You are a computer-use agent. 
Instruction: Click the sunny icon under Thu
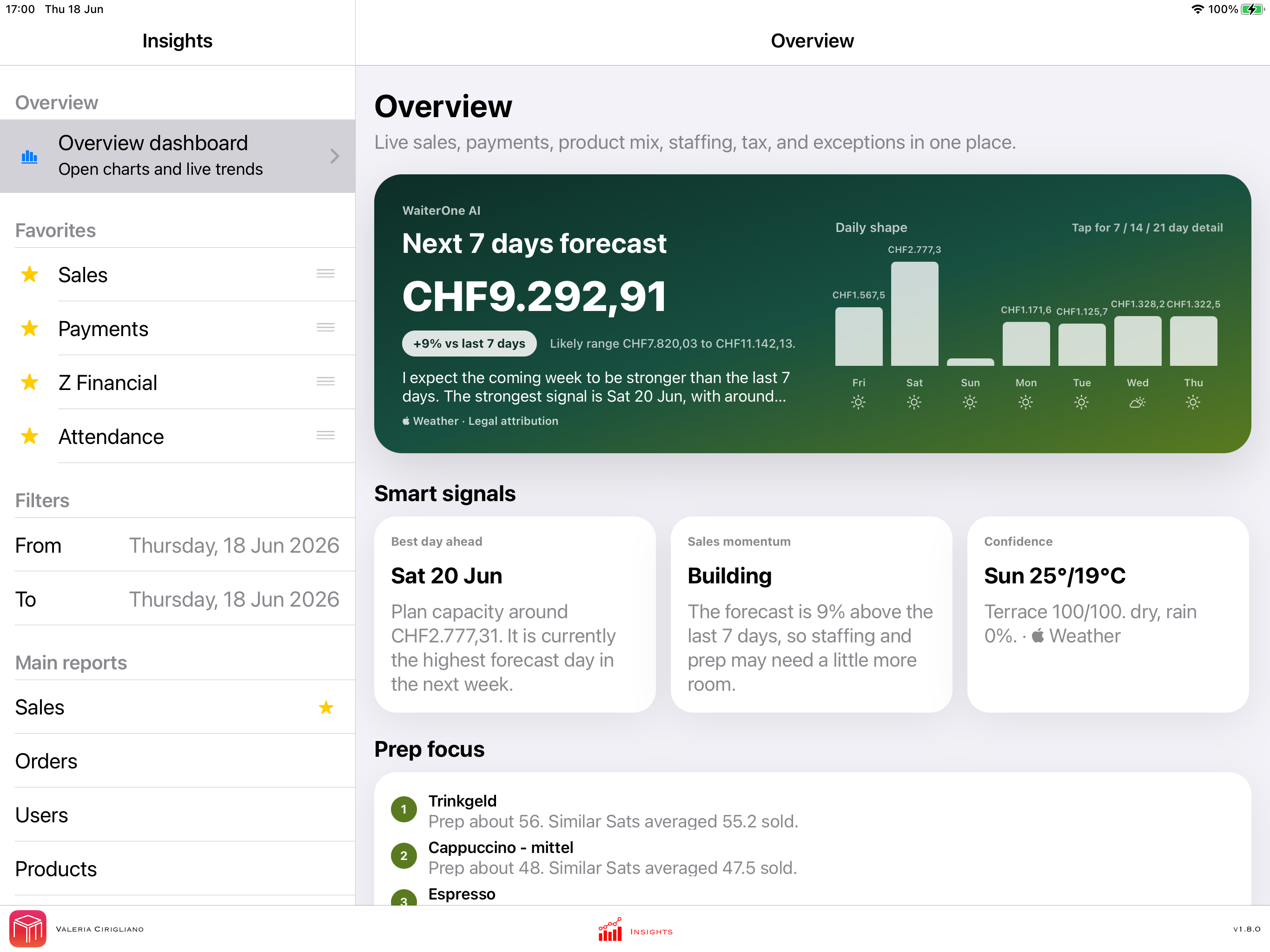tap(1193, 403)
